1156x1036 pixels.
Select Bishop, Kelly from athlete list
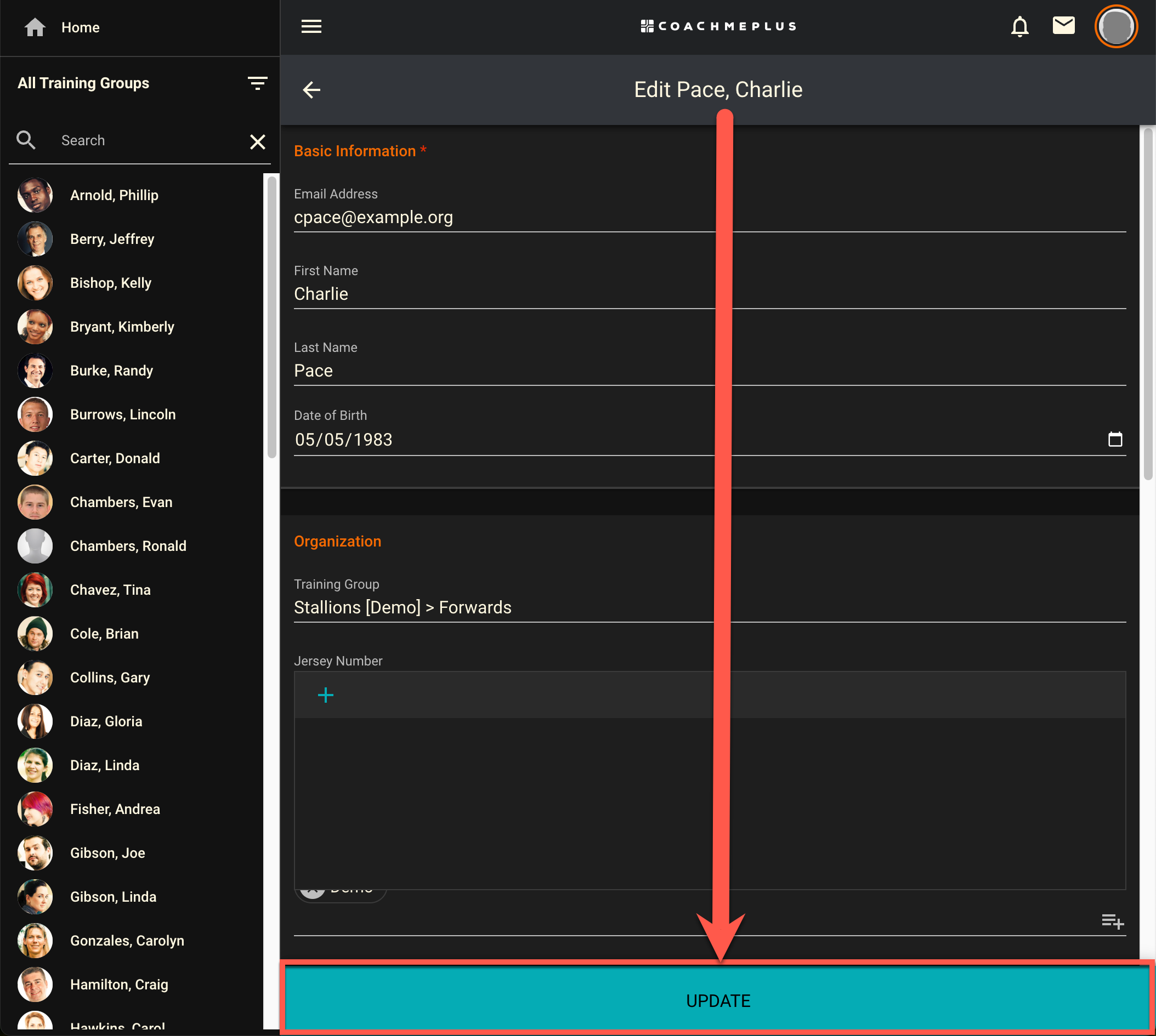(110, 283)
